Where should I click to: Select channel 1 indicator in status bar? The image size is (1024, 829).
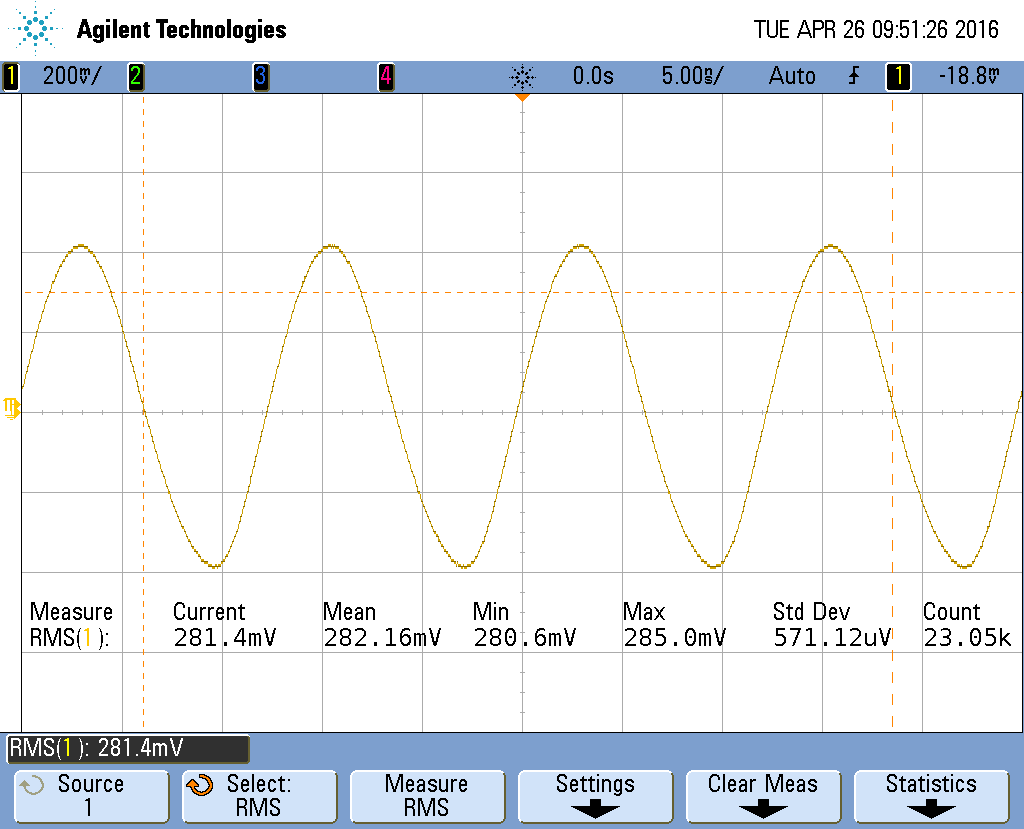10,76
